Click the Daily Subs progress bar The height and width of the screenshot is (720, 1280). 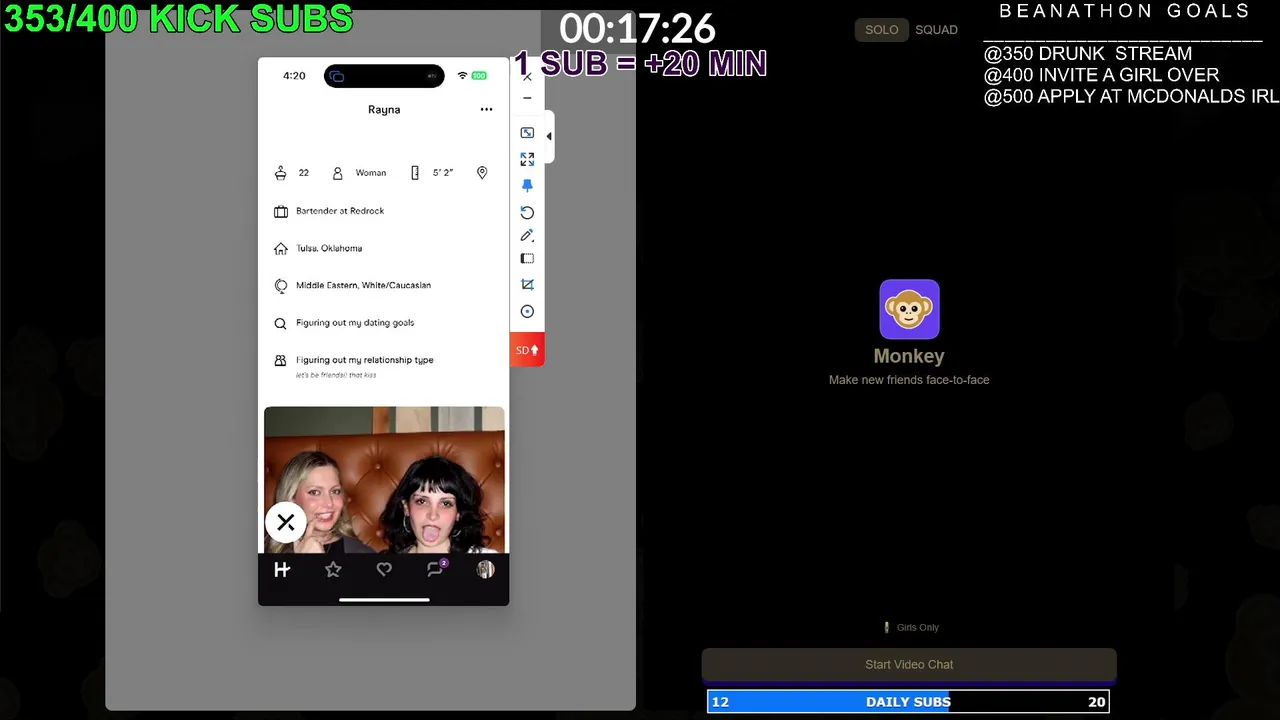(x=909, y=702)
